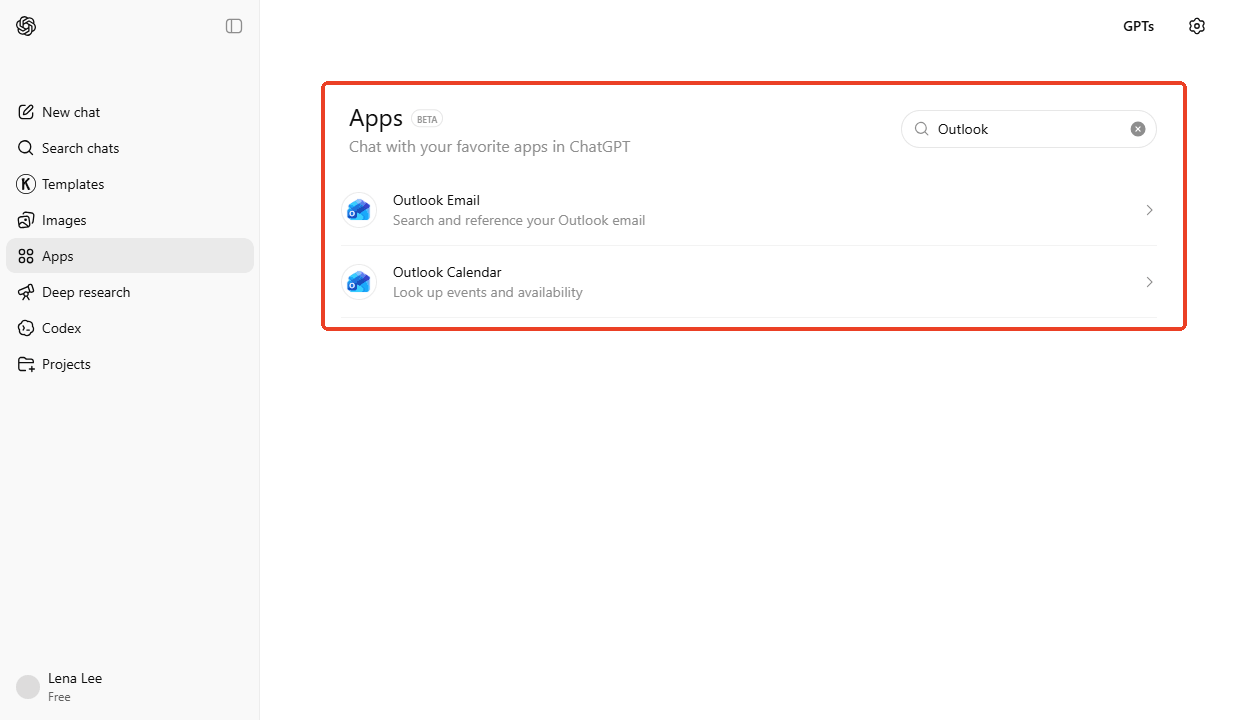Open Projects from the sidebar
This screenshot has width=1238, height=720.
[66, 363]
